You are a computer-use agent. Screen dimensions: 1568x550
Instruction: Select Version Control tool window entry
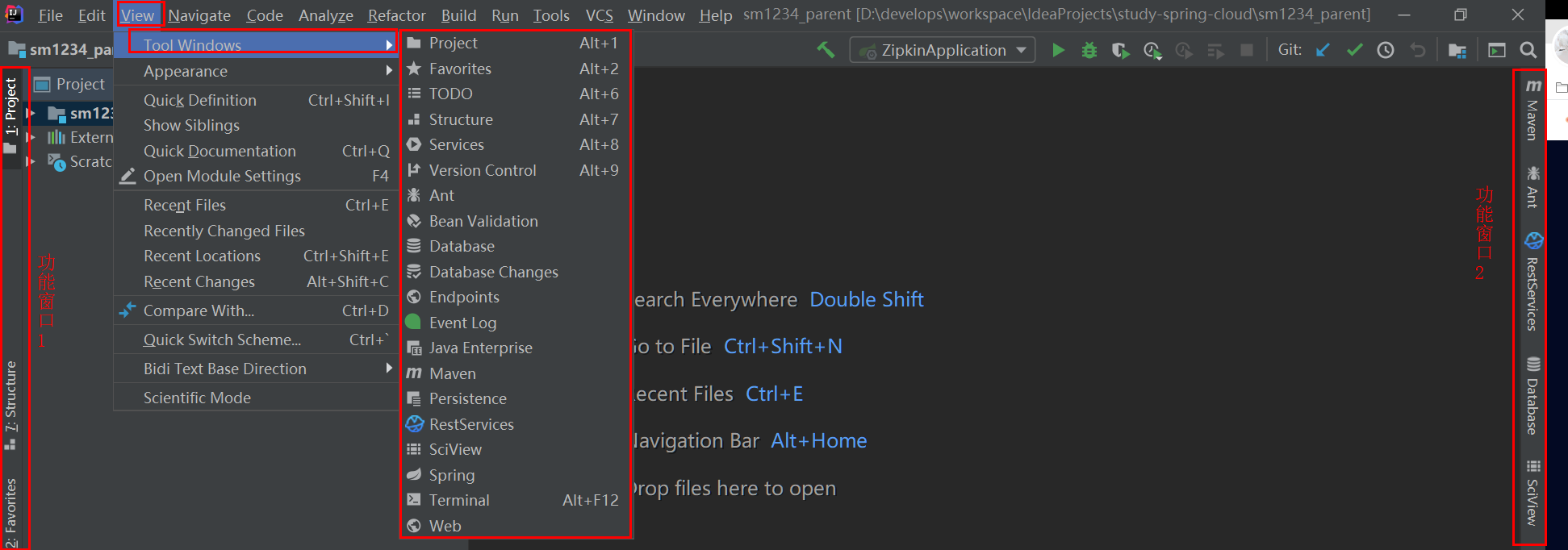coord(515,170)
